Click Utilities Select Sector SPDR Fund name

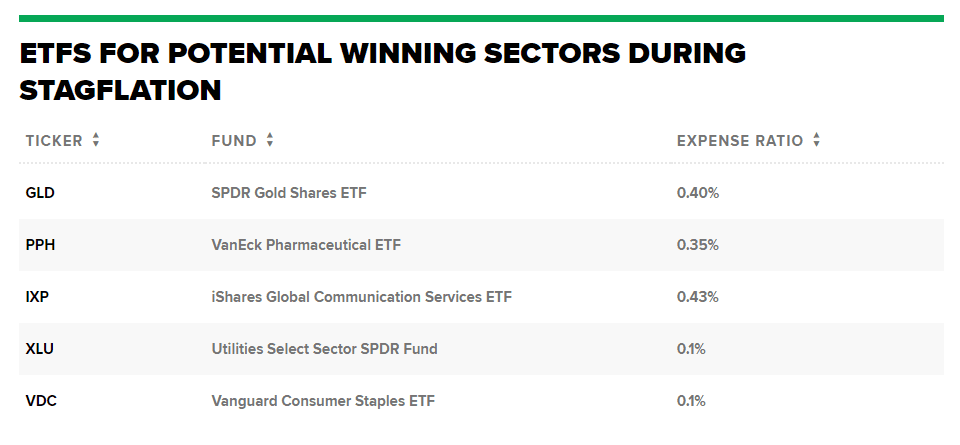pos(324,349)
